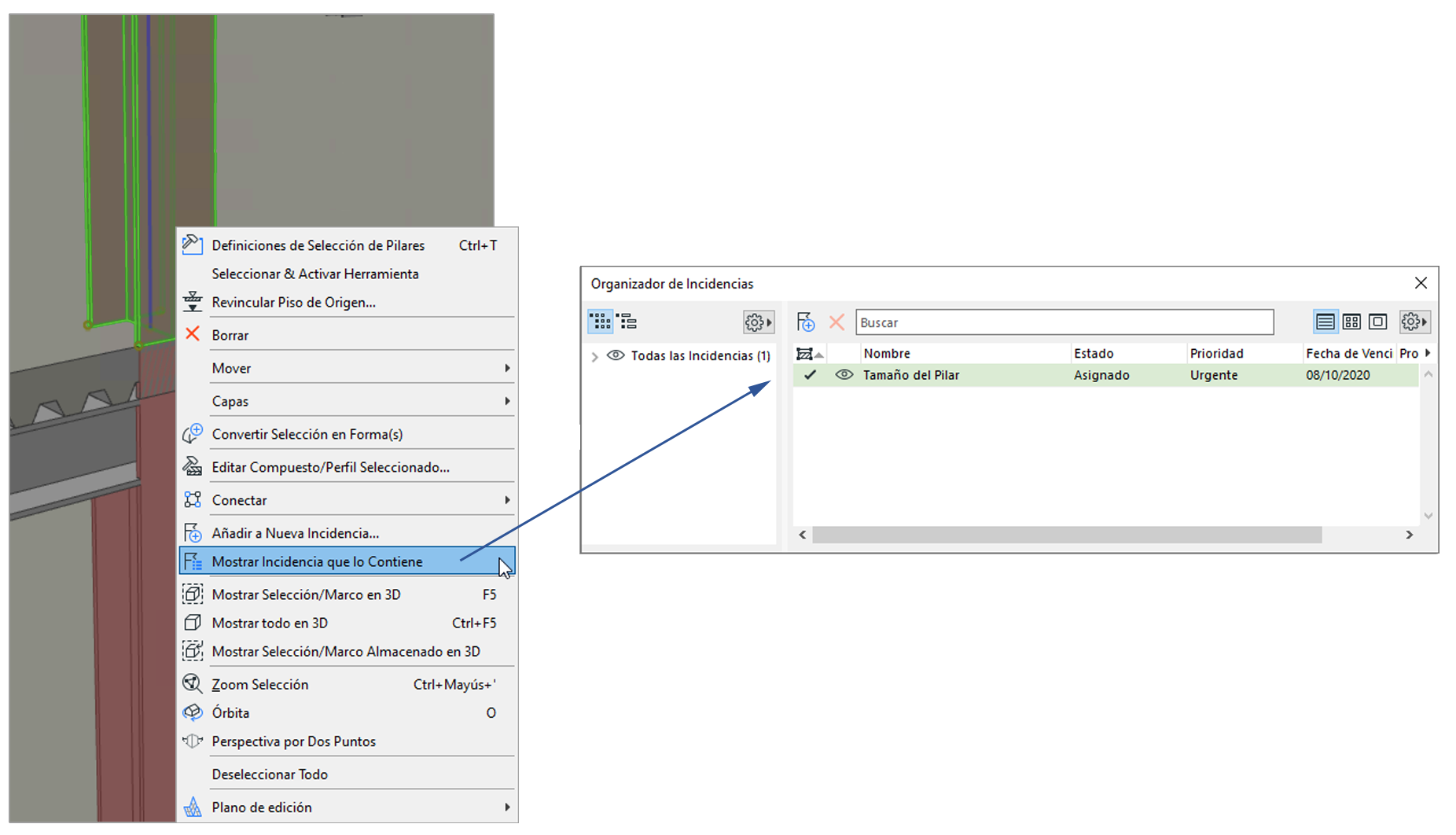This screenshot has height=835, width=1456.
Task: Switch issue tree to flat list view
Action: [601, 322]
